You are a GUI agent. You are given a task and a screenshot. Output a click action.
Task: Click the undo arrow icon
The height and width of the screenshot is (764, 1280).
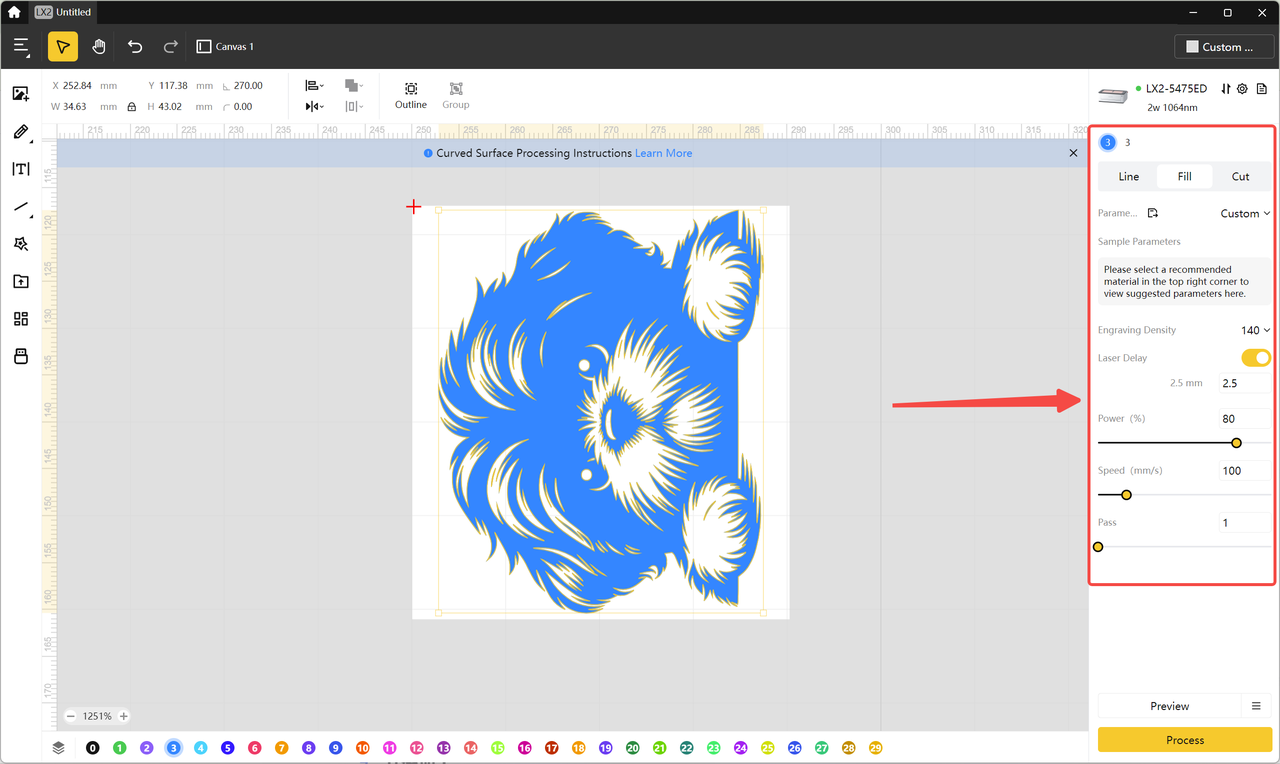(x=135, y=47)
